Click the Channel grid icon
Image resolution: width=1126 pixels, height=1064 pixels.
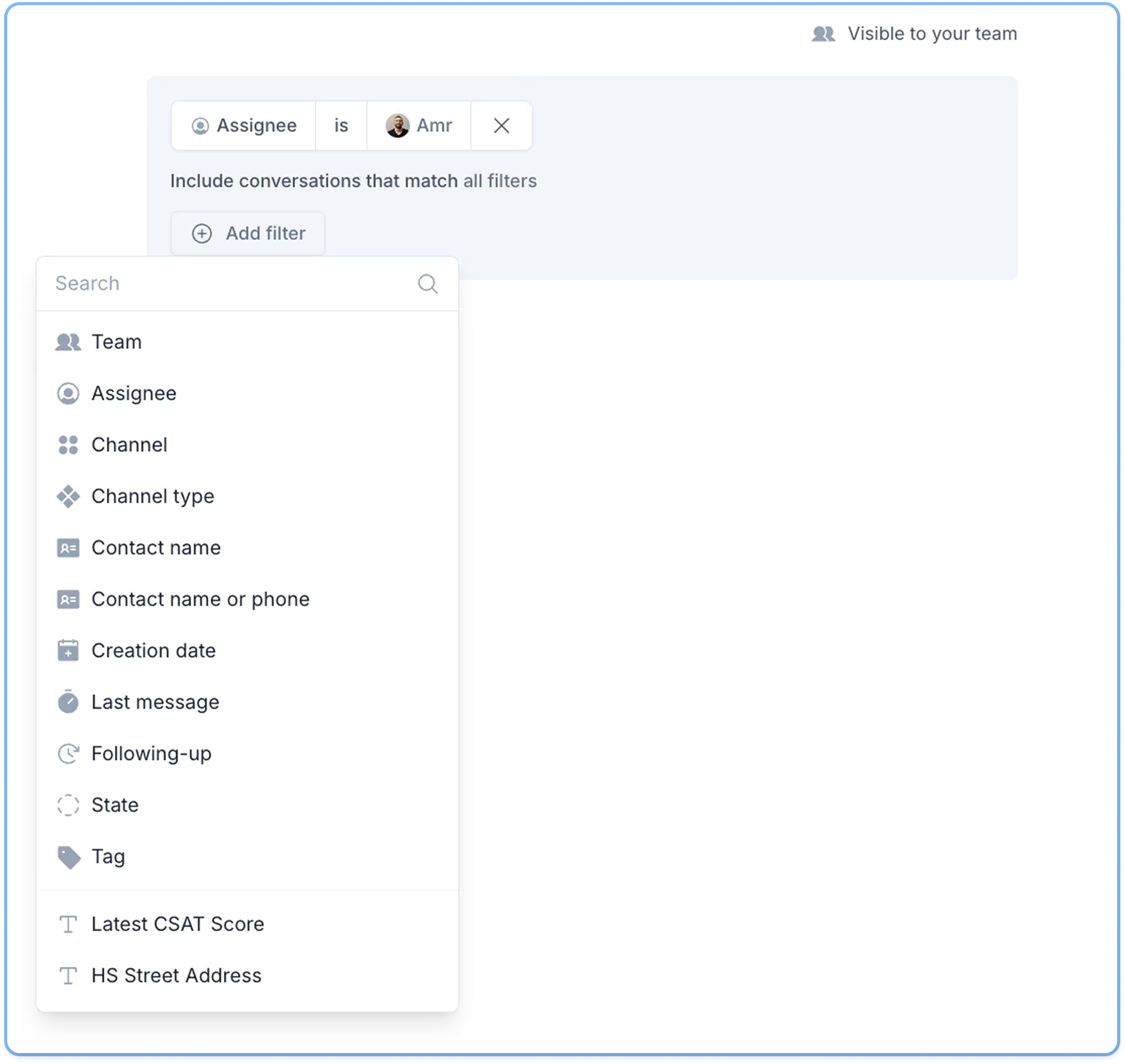tap(68, 444)
